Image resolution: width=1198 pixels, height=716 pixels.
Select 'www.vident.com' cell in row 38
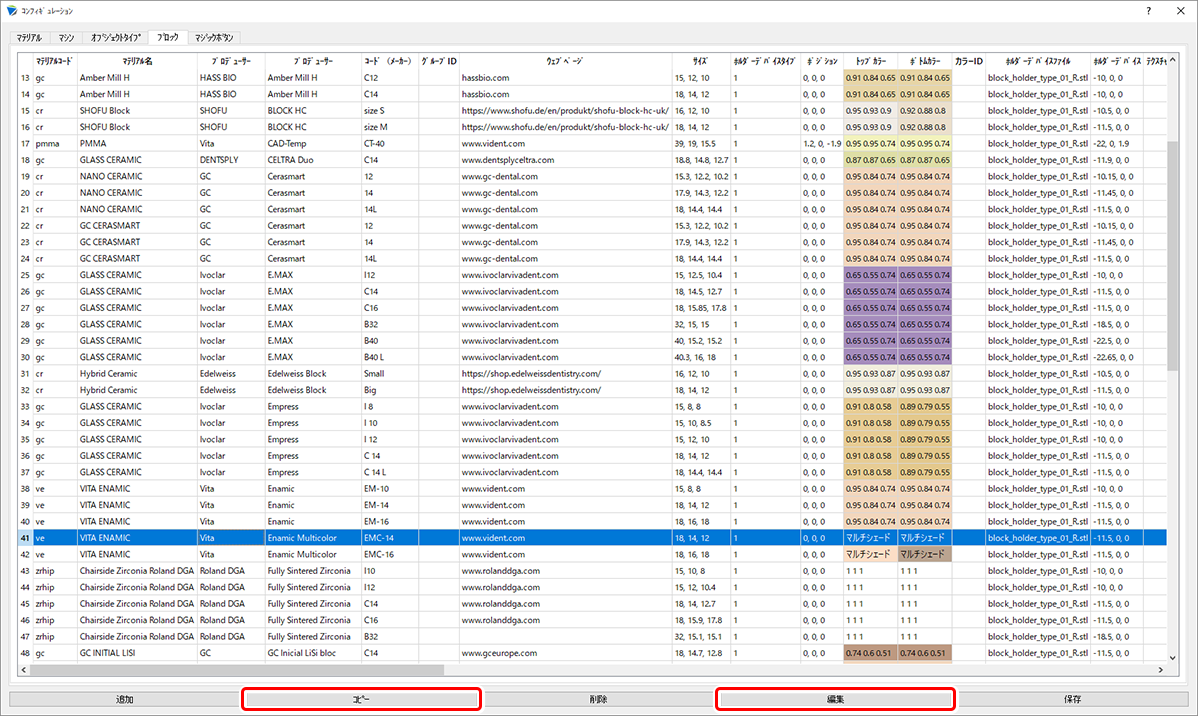click(x=565, y=489)
